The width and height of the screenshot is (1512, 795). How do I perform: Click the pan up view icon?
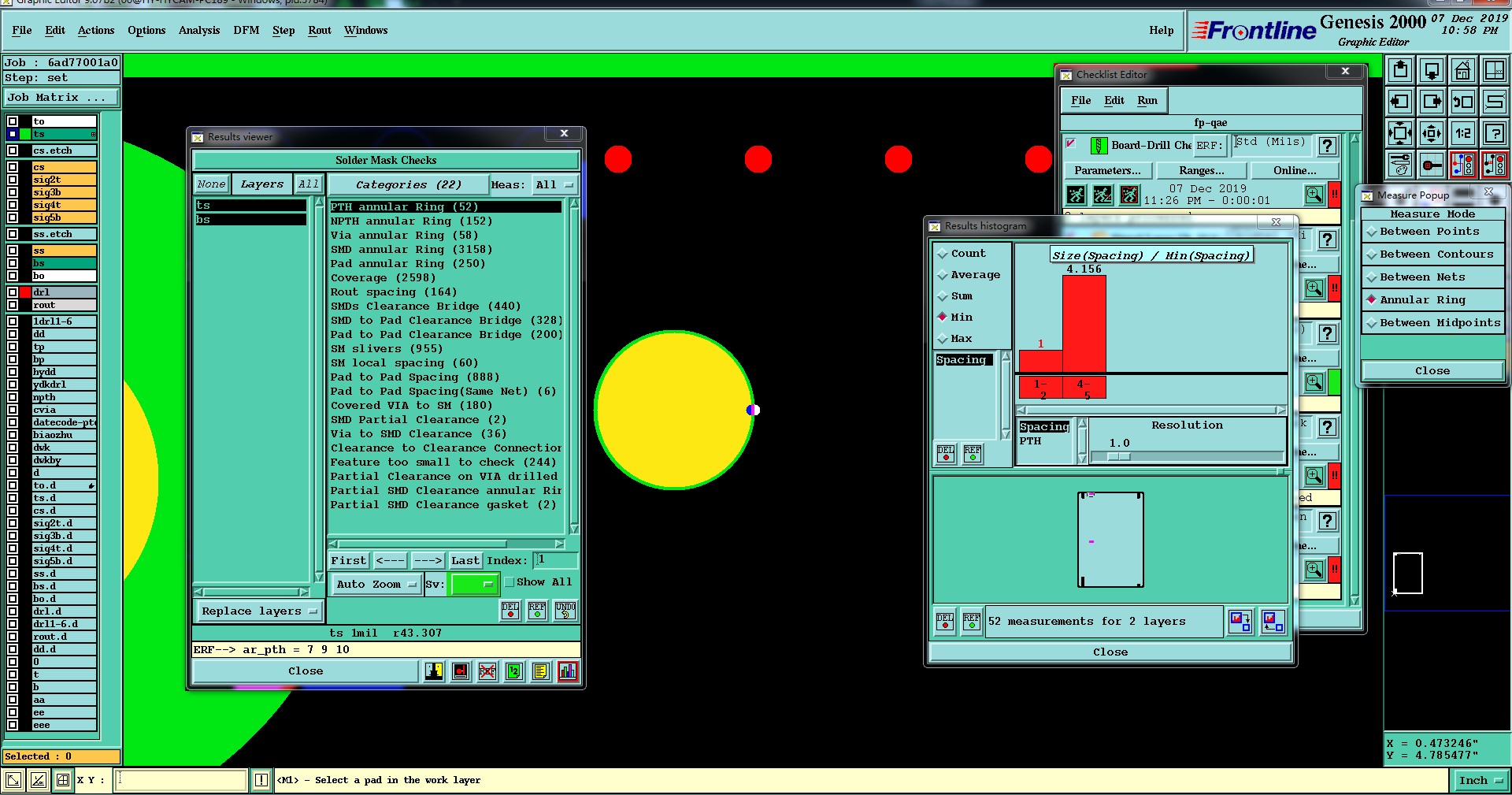(x=1400, y=71)
